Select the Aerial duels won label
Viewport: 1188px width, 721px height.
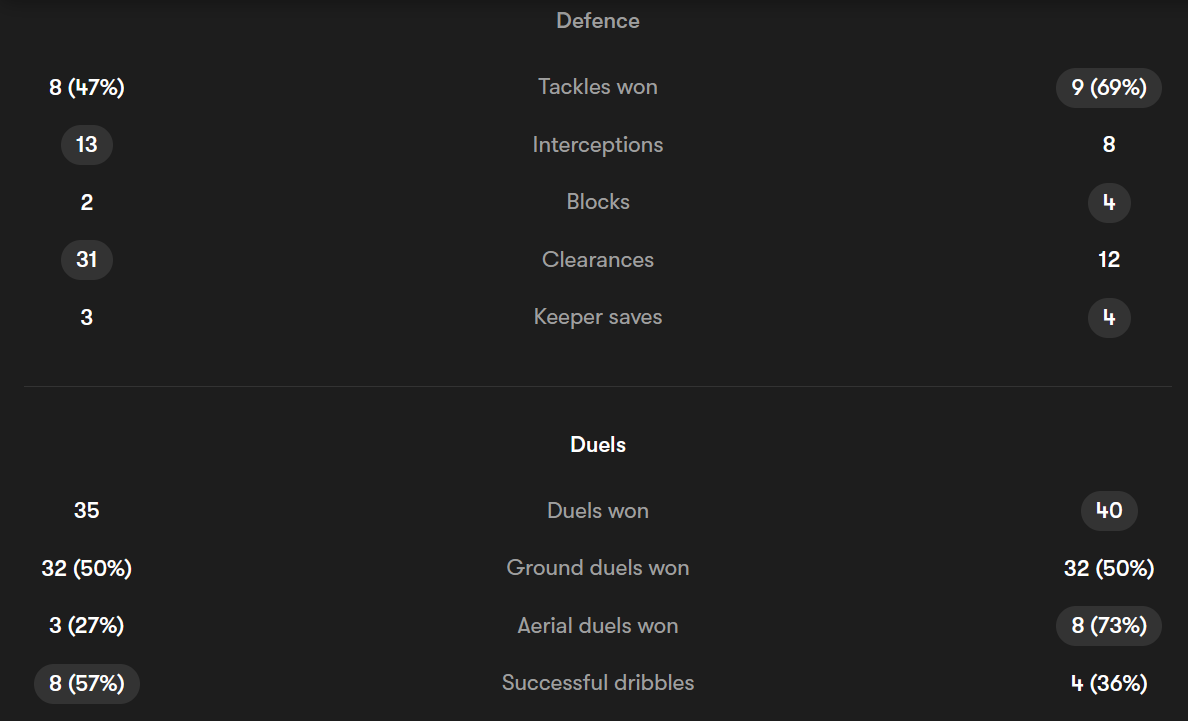597,626
